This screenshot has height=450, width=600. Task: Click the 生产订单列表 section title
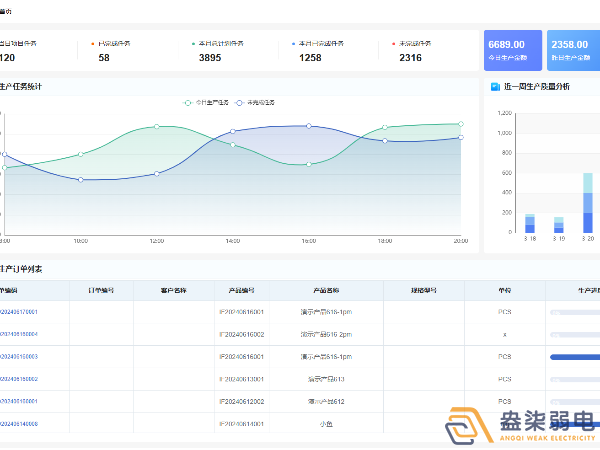tap(21, 269)
